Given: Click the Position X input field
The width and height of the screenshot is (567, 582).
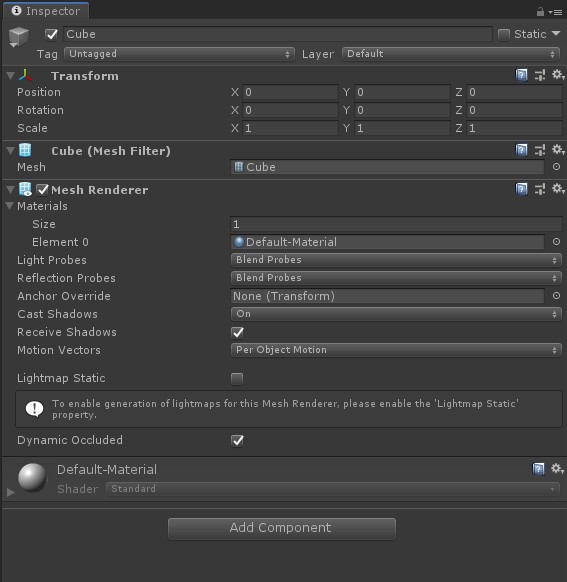Looking at the screenshot, I should (290, 92).
